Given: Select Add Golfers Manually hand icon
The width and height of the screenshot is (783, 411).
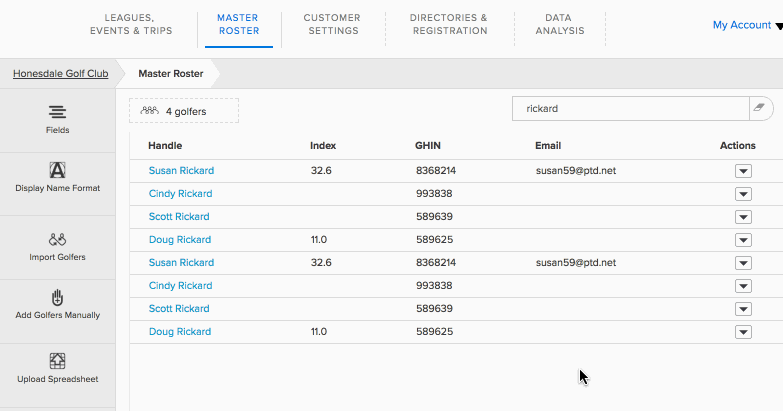Looking at the screenshot, I should click(x=57, y=298).
